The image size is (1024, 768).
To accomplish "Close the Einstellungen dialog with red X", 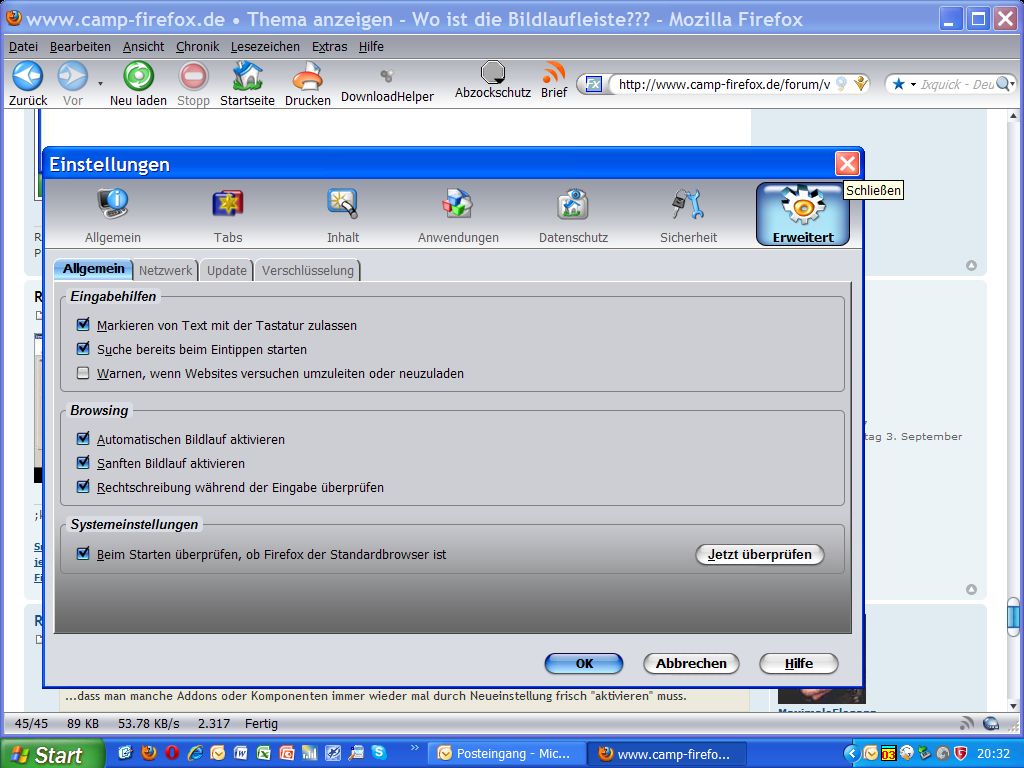I will click(x=847, y=163).
